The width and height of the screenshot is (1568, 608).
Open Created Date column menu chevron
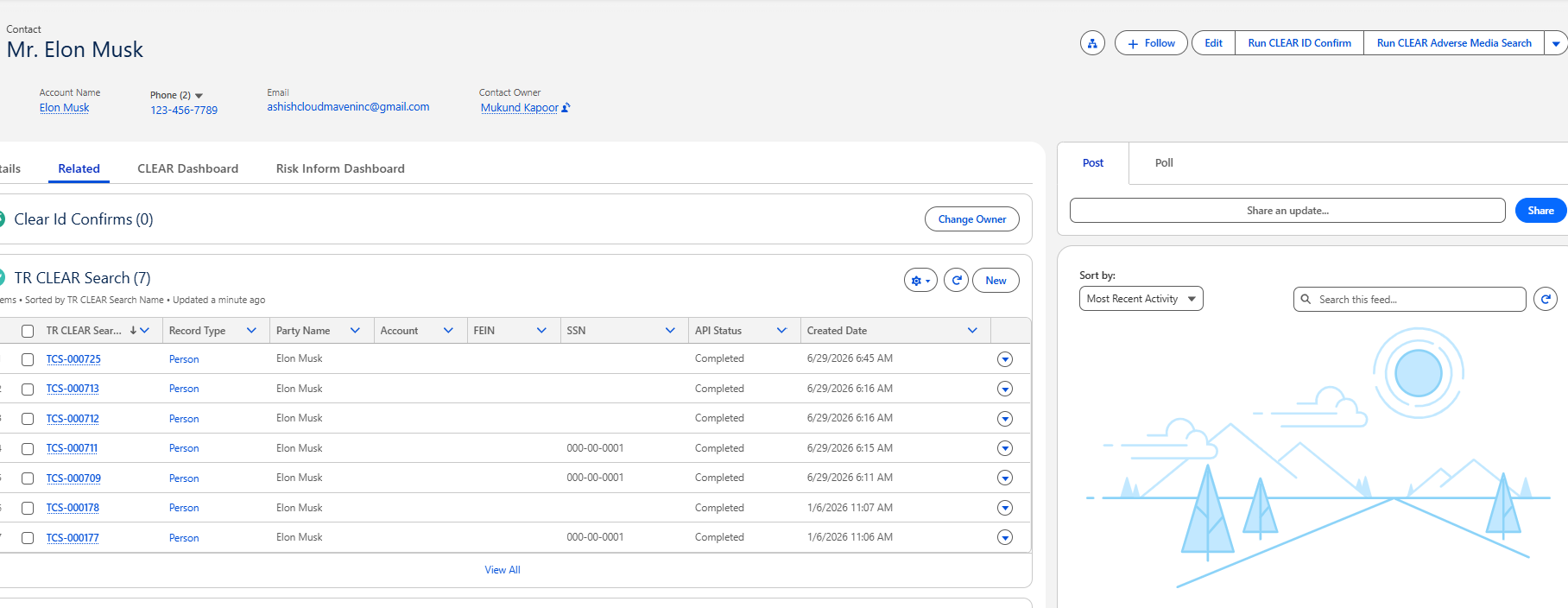pos(972,331)
